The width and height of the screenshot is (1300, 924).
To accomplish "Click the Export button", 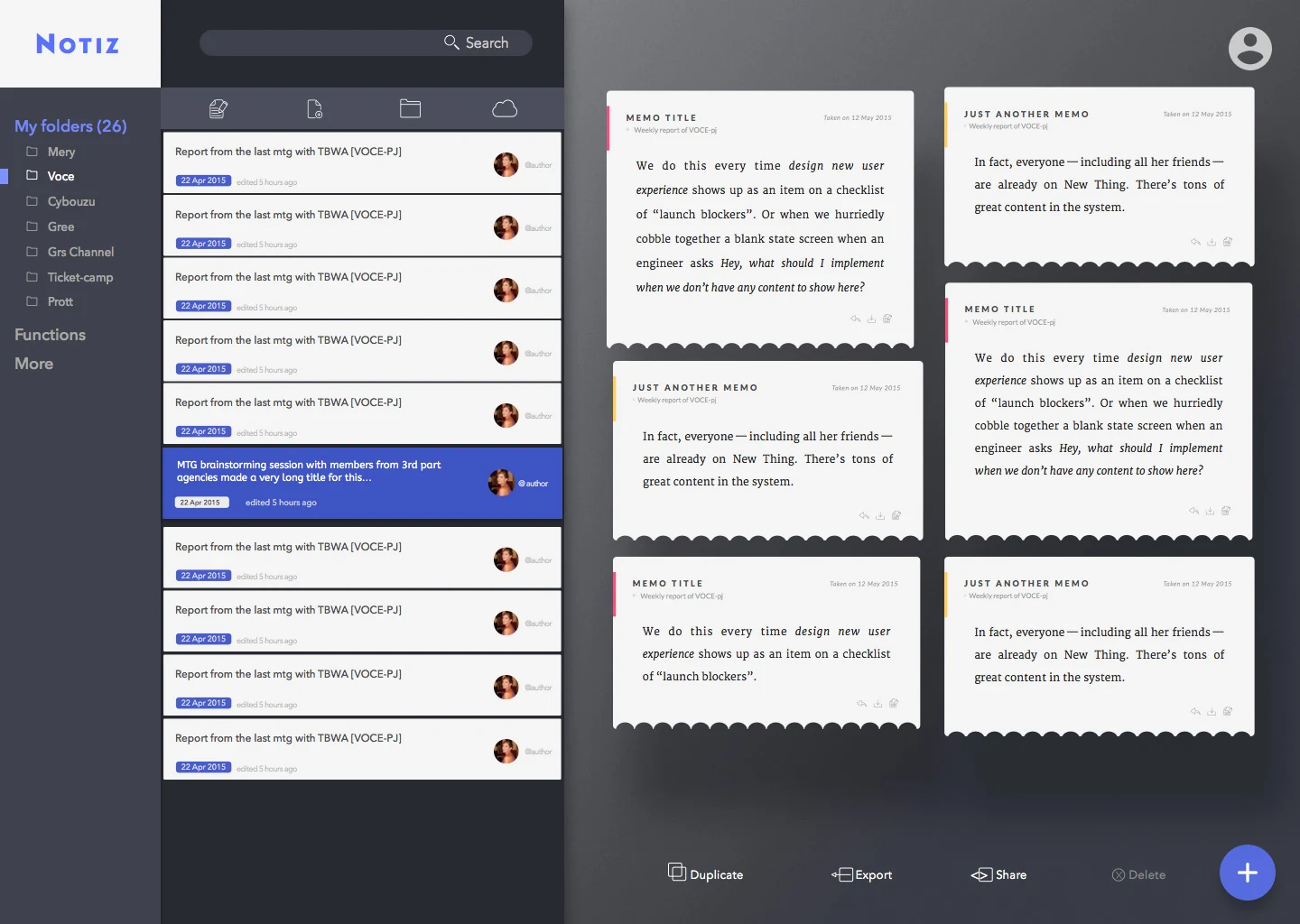I will click(x=862, y=874).
